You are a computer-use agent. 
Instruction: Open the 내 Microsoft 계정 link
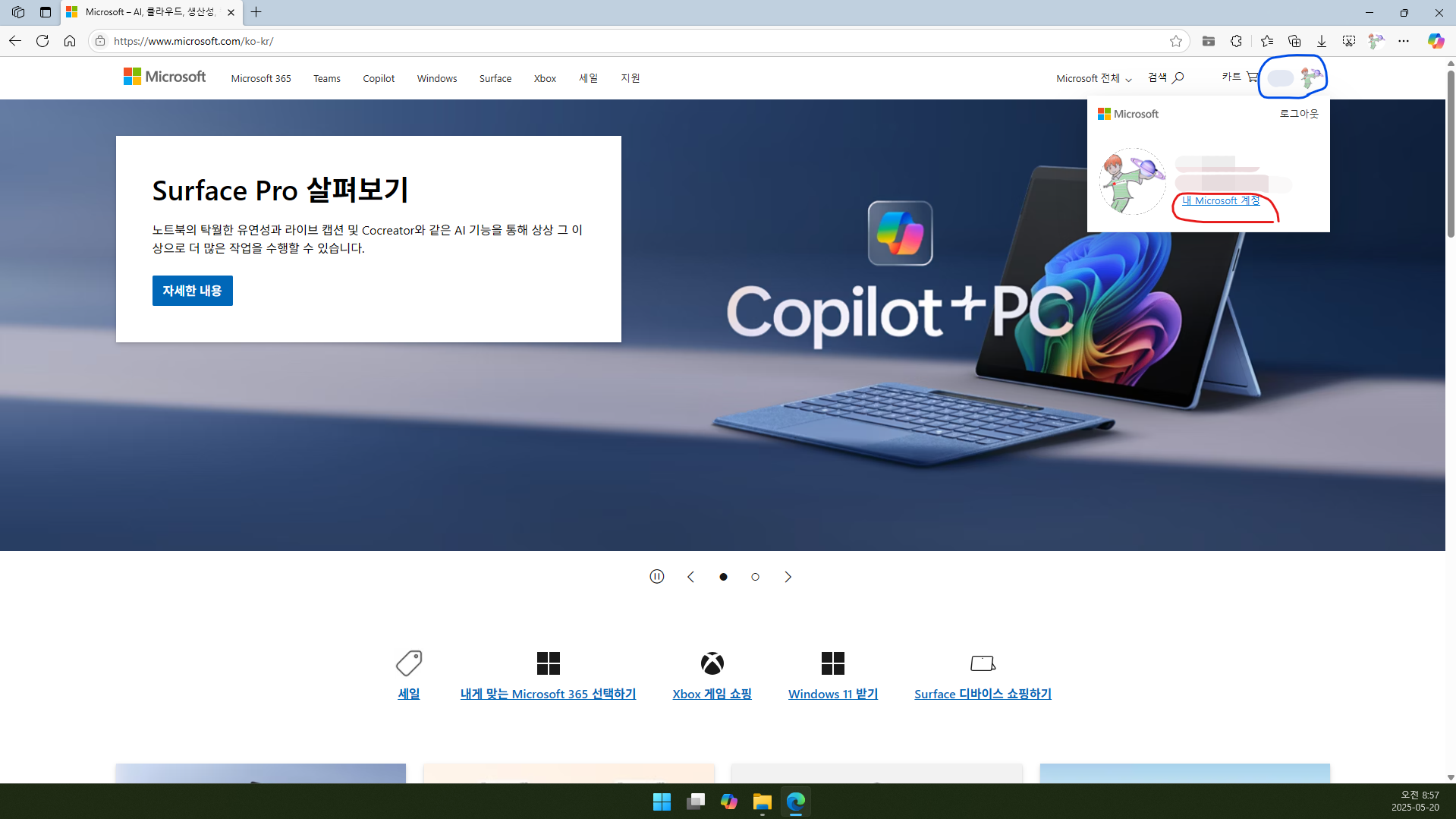(x=1221, y=201)
